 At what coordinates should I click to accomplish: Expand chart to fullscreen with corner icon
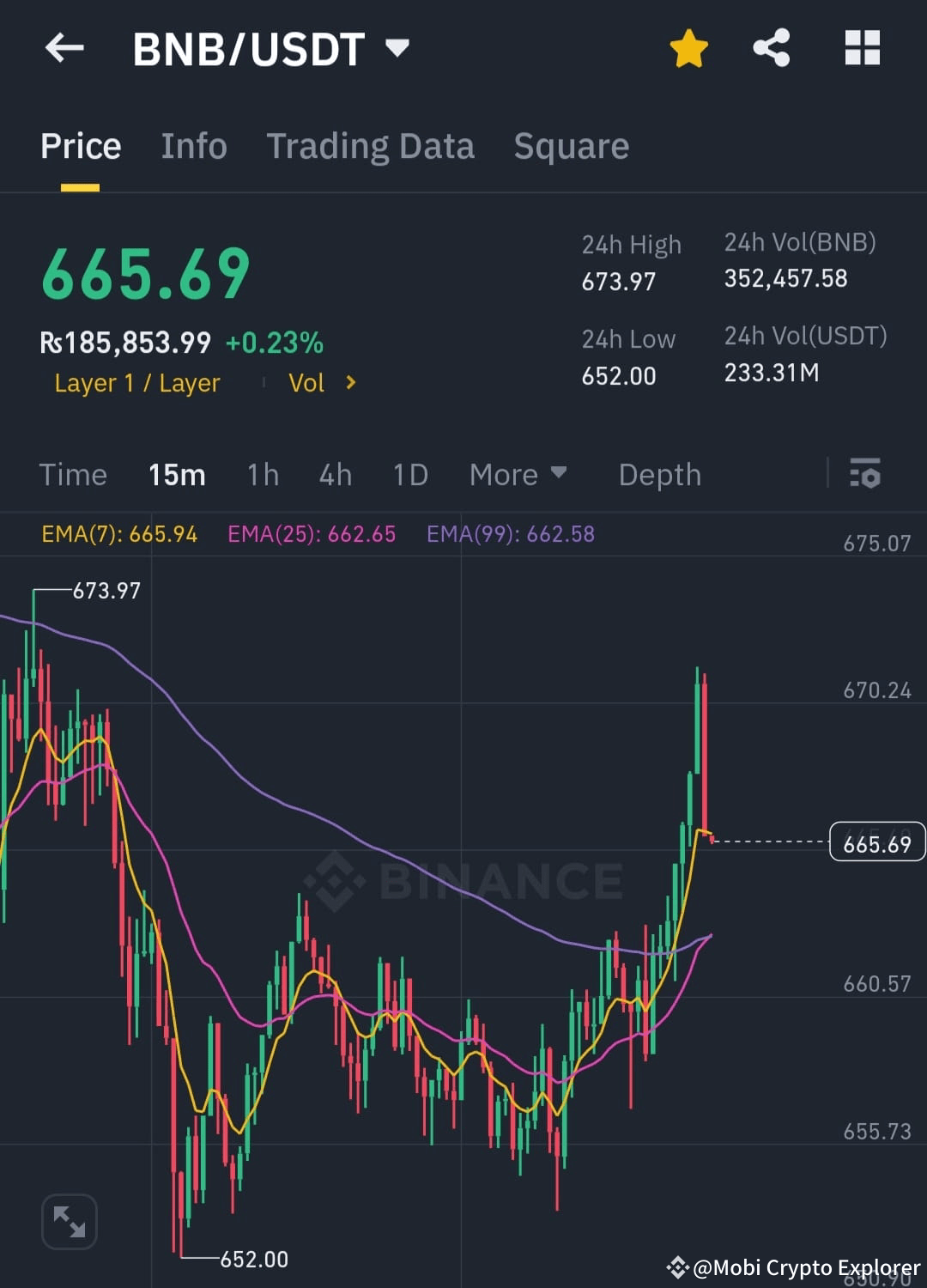click(x=69, y=1221)
